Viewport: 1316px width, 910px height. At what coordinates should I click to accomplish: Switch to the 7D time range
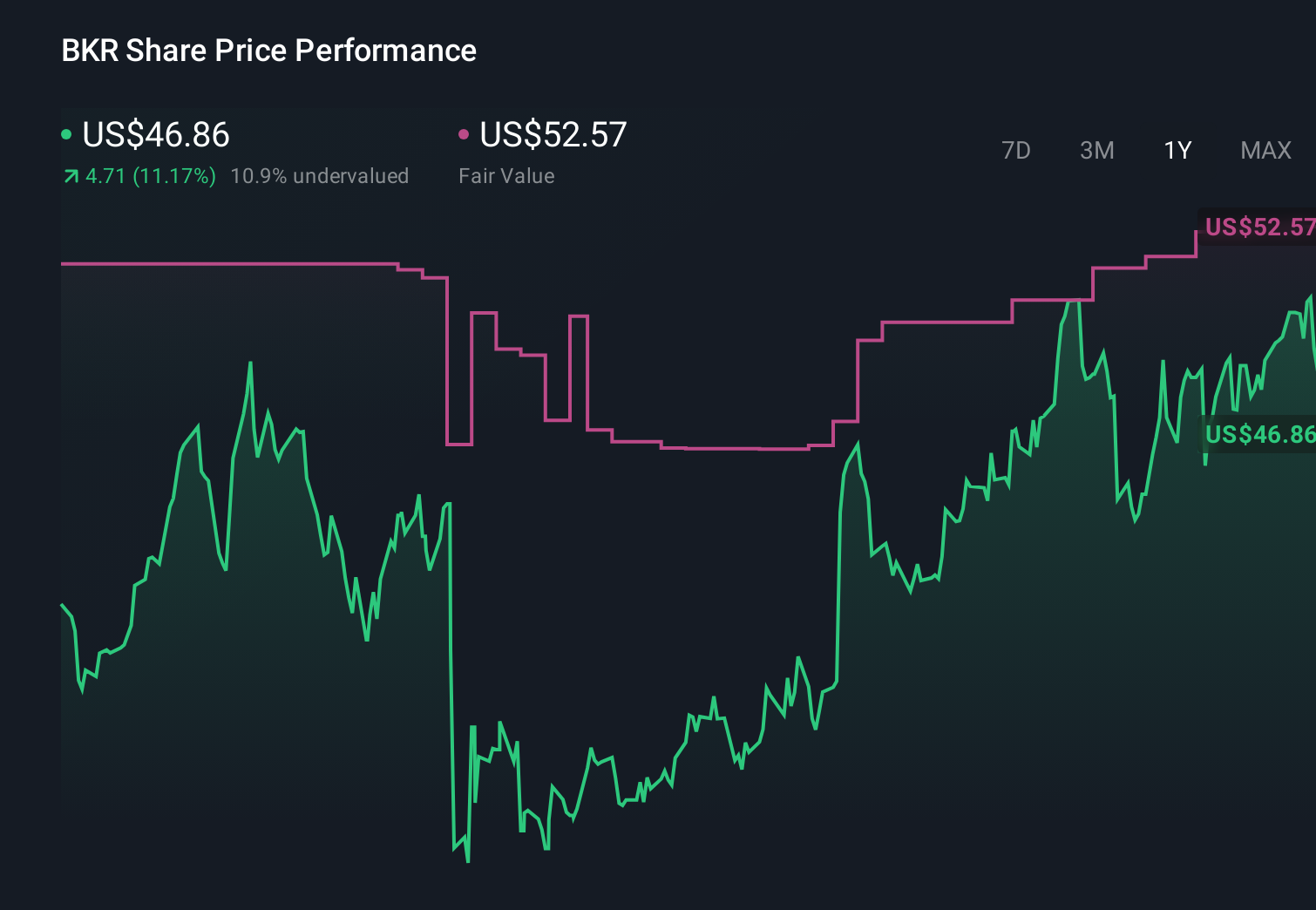click(x=1016, y=151)
